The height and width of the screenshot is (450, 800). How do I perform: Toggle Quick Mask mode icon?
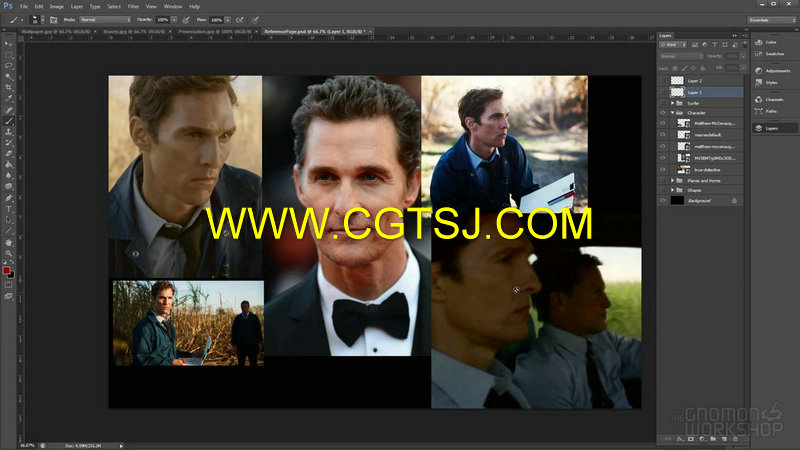tap(8, 285)
